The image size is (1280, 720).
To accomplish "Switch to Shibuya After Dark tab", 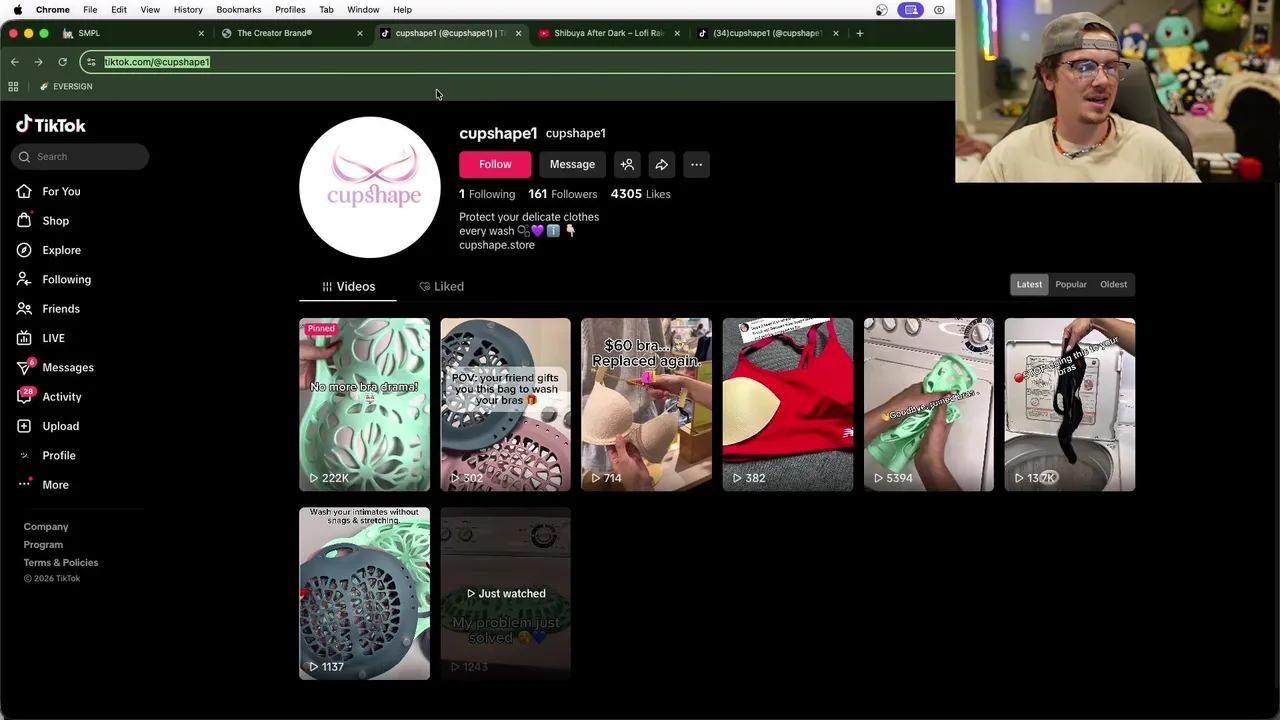I will [608, 33].
